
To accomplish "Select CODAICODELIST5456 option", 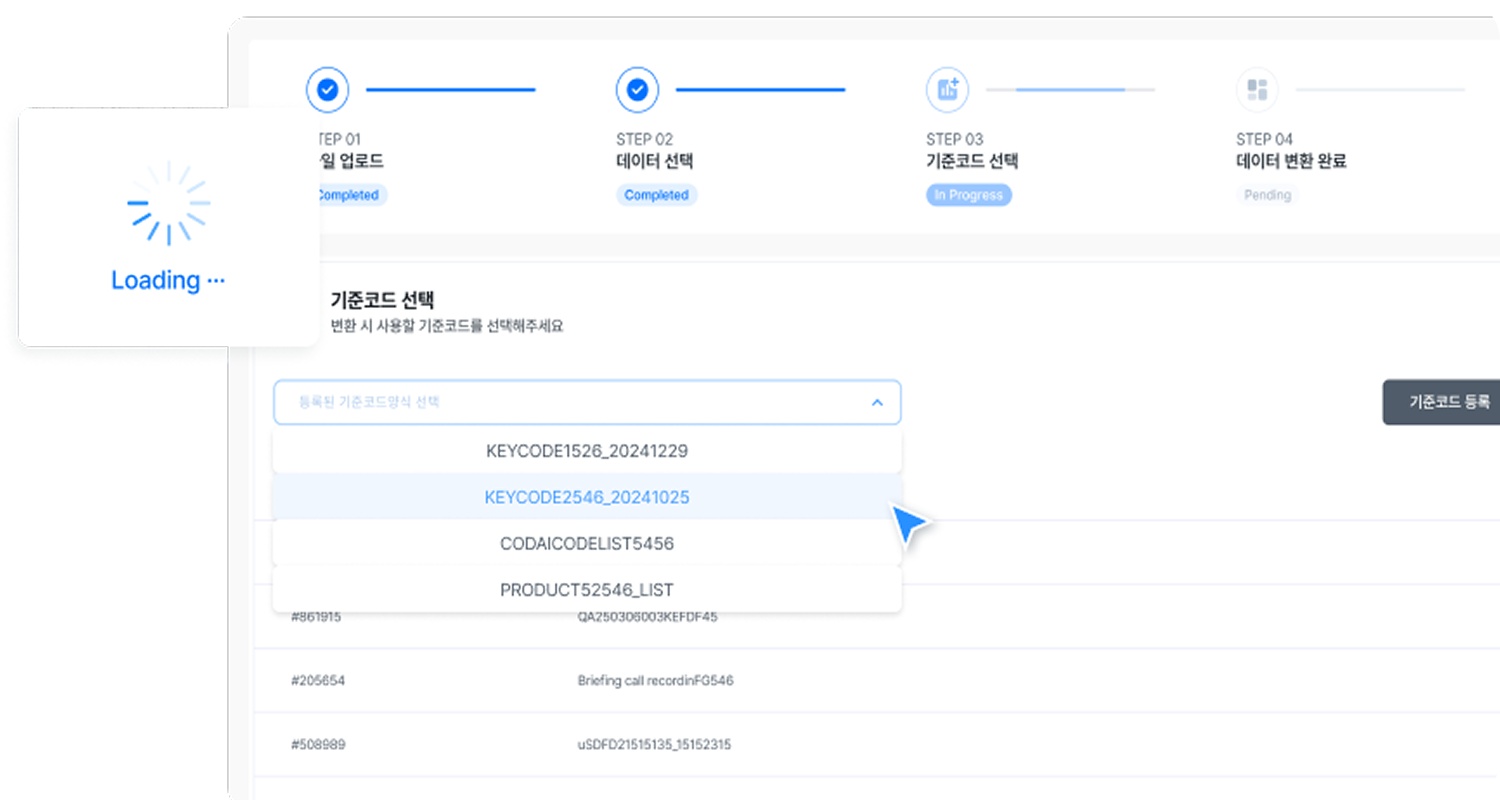I will [587, 544].
